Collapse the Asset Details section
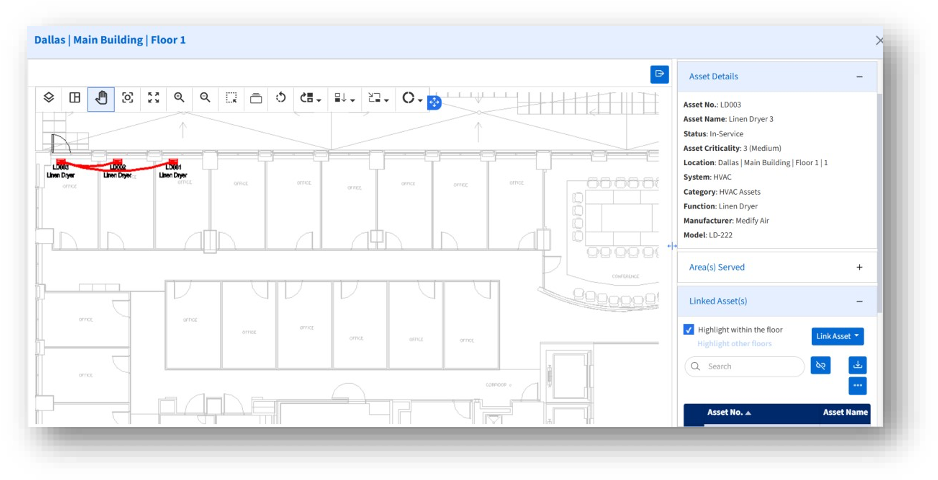 tap(859, 76)
